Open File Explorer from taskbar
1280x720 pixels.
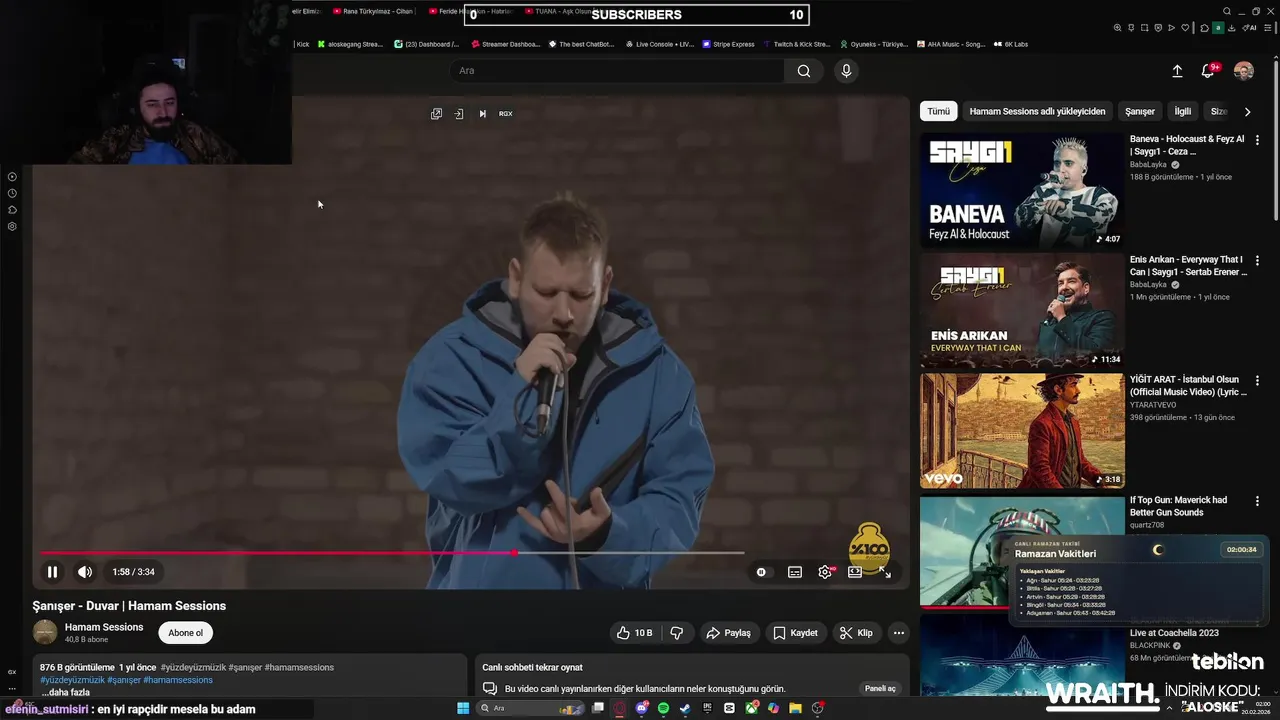[x=796, y=708]
